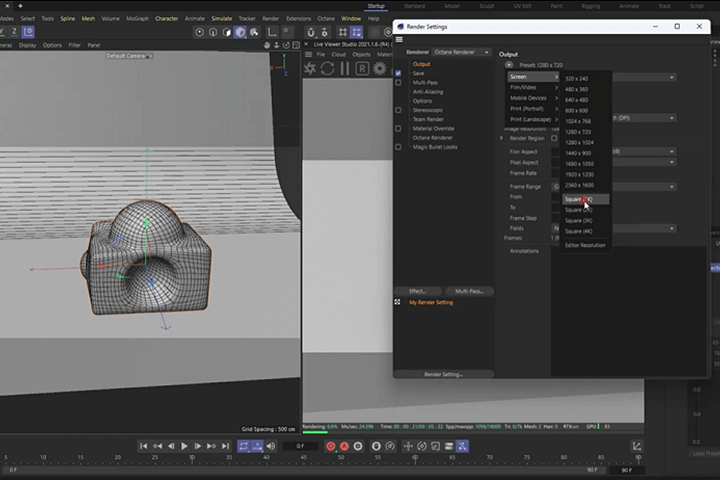Screen dimensions: 720x480
Task: Expand the Print (Landscape) preset submenu
Action: (534, 119)
